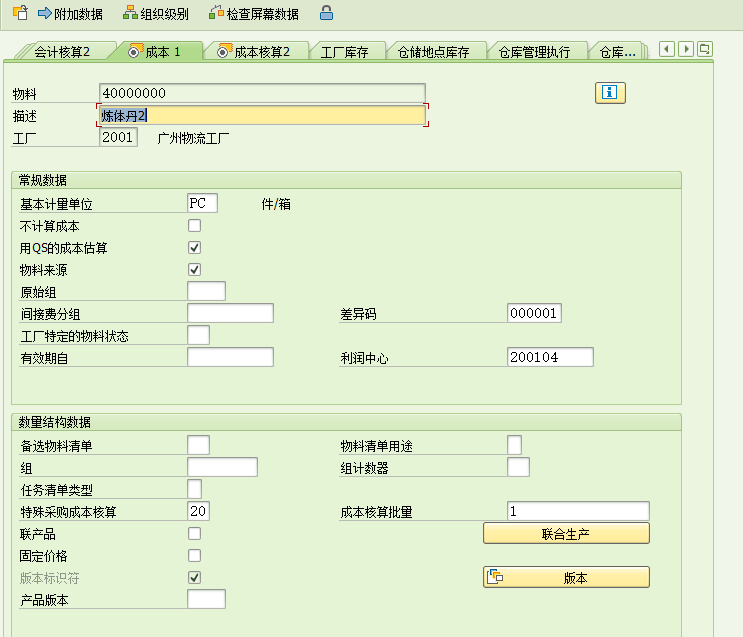Click the create document icon in toolbar
This screenshot has width=743, height=637.
coord(19,13)
